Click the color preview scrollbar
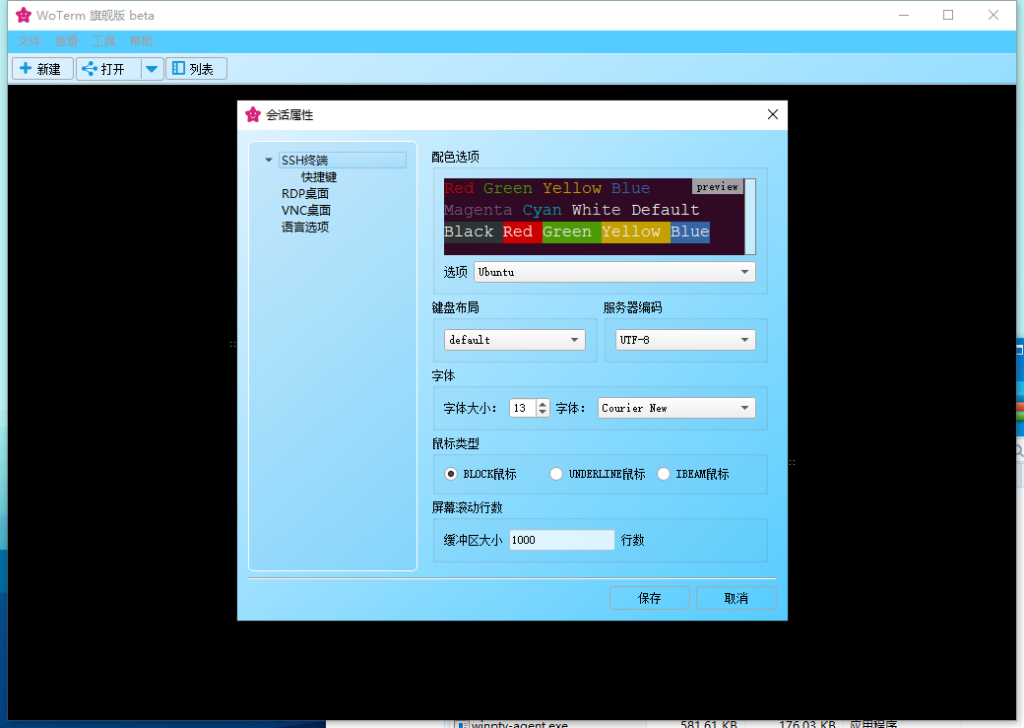The image size is (1024, 728). tap(750, 216)
